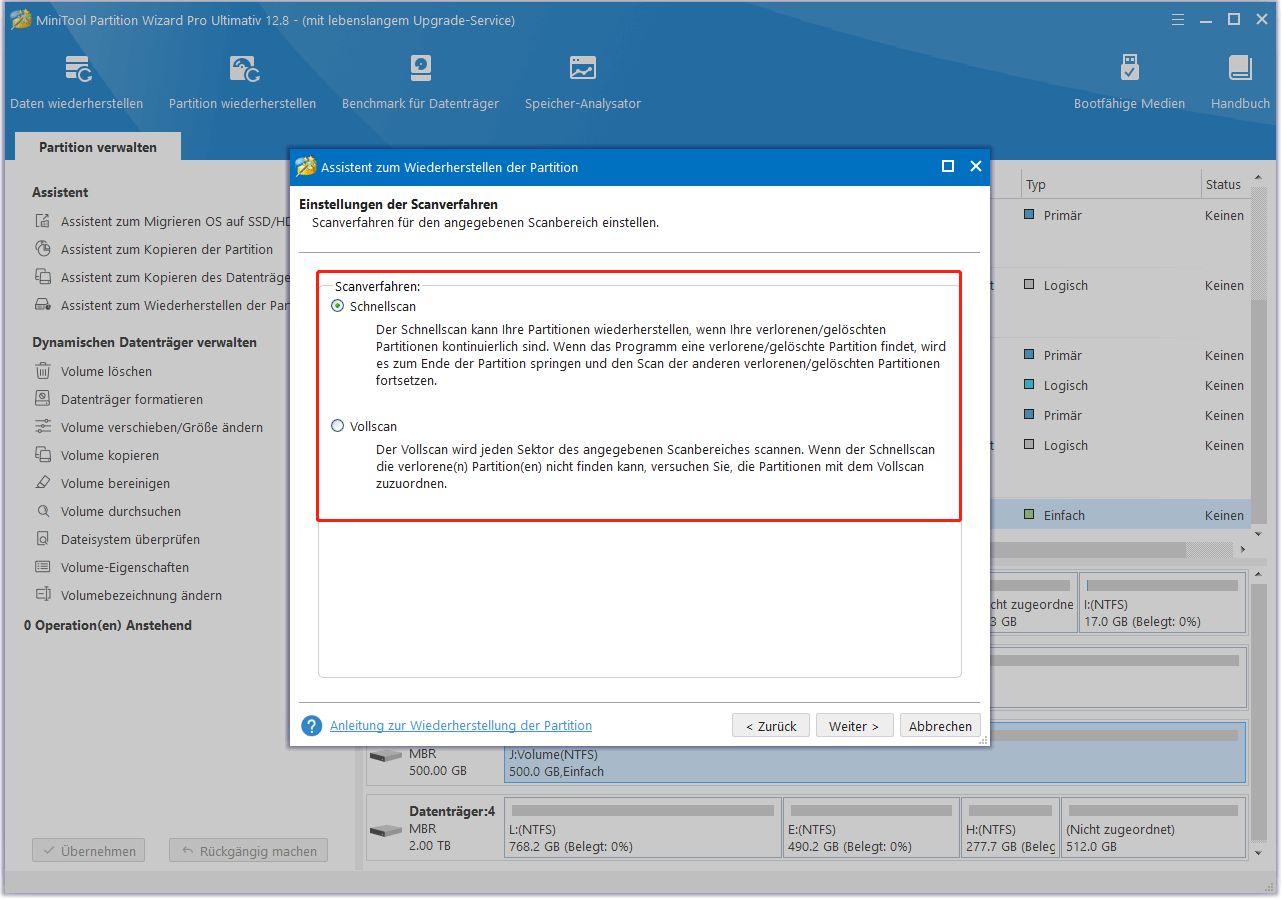Select the I:(NTFS) 17.0 GB partition
The width and height of the screenshot is (1283, 900).
pyautogui.click(x=1163, y=602)
